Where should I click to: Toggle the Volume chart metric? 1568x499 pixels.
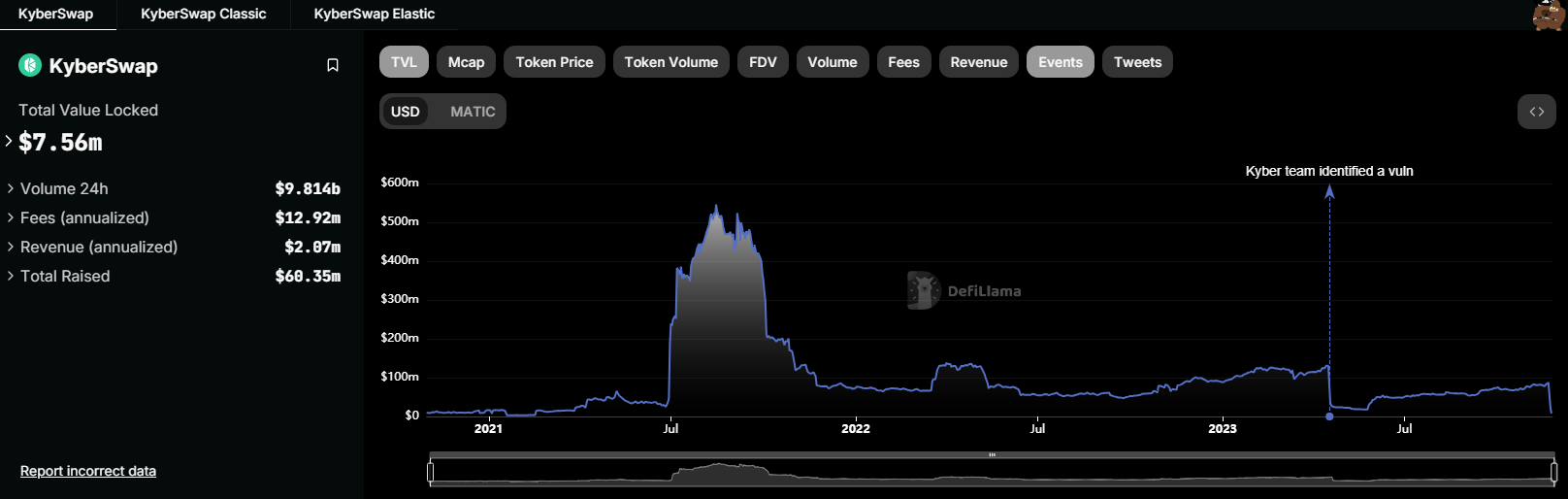click(833, 62)
